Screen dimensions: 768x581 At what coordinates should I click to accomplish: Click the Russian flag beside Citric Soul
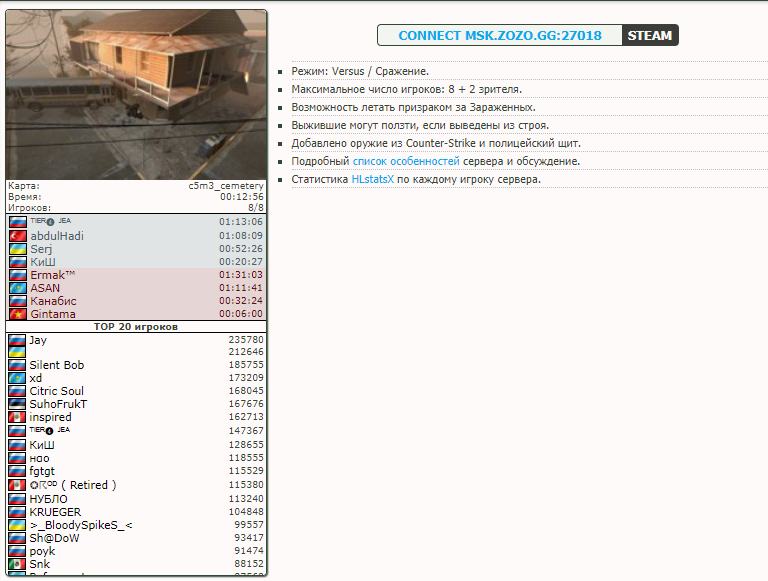click(17, 391)
